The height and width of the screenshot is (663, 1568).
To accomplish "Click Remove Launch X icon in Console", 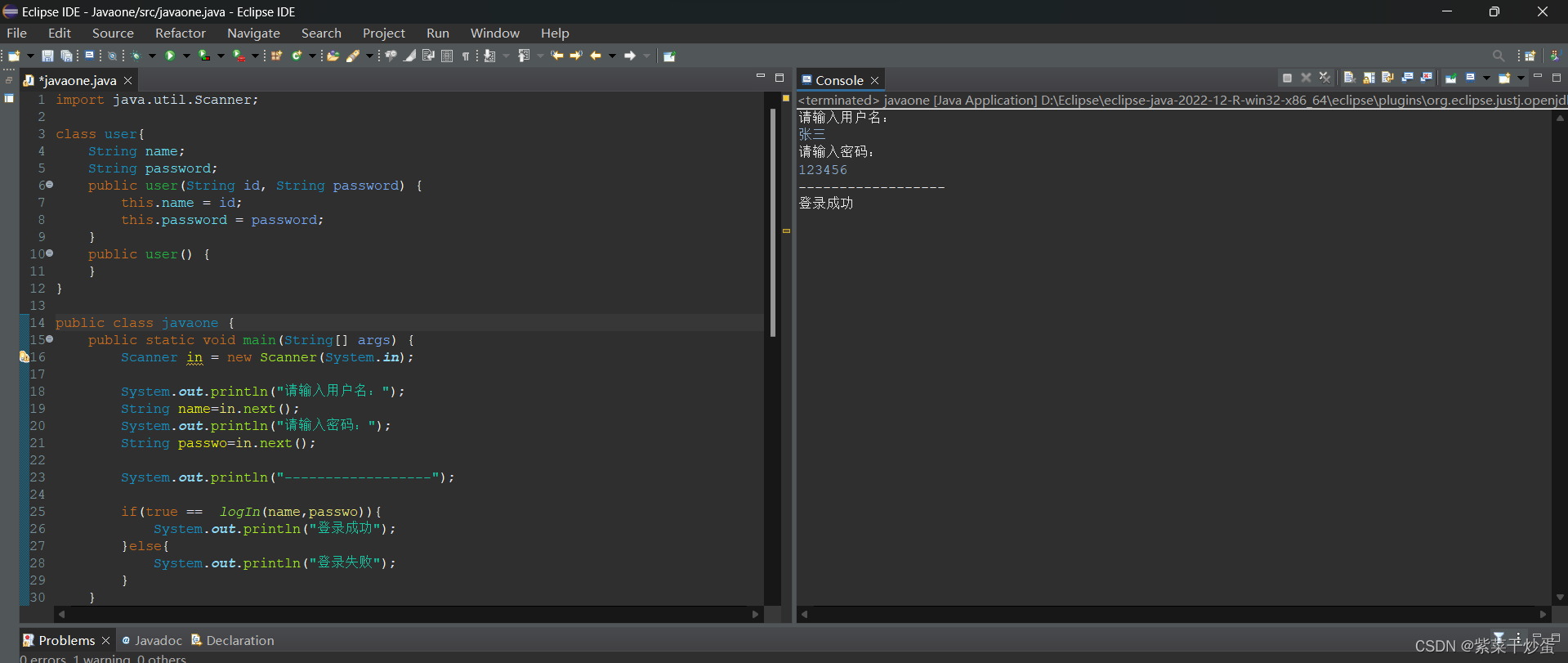I will pyautogui.click(x=1306, y=78).
